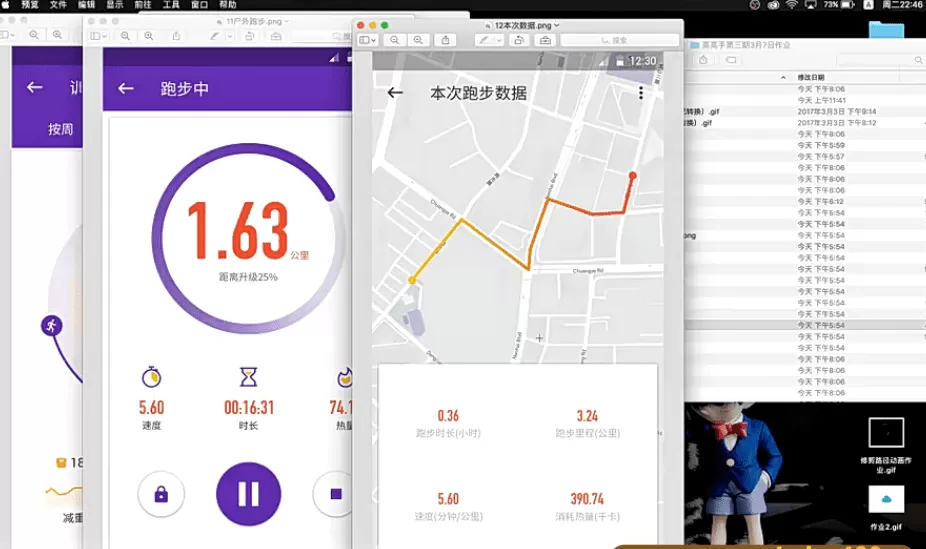Screen dimensions: 926x549
Task: Open sidebar view menu in 11户外跑步.png window
Action: coord(98,36)
